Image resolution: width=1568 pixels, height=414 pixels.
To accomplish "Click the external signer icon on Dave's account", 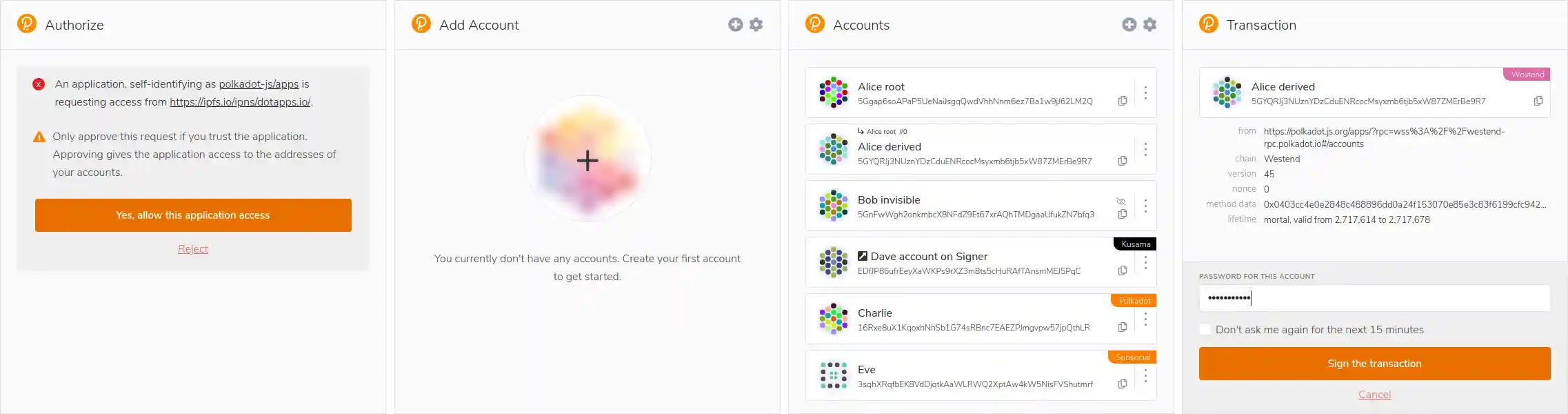I will coord(861,255).
